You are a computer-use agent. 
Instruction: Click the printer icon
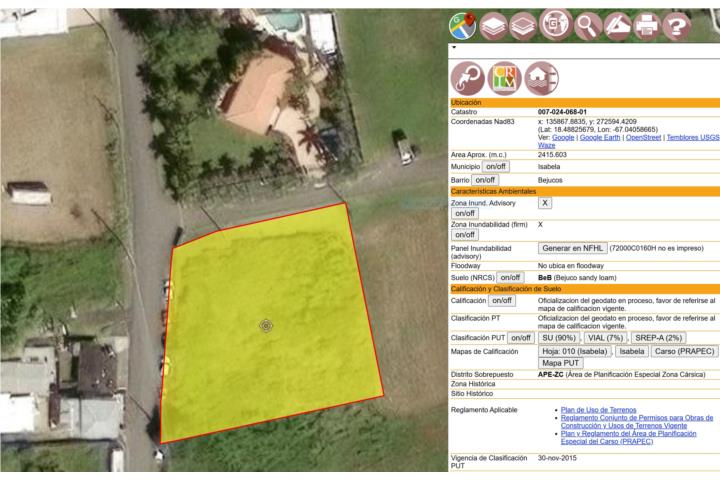(x=649, y=24)
